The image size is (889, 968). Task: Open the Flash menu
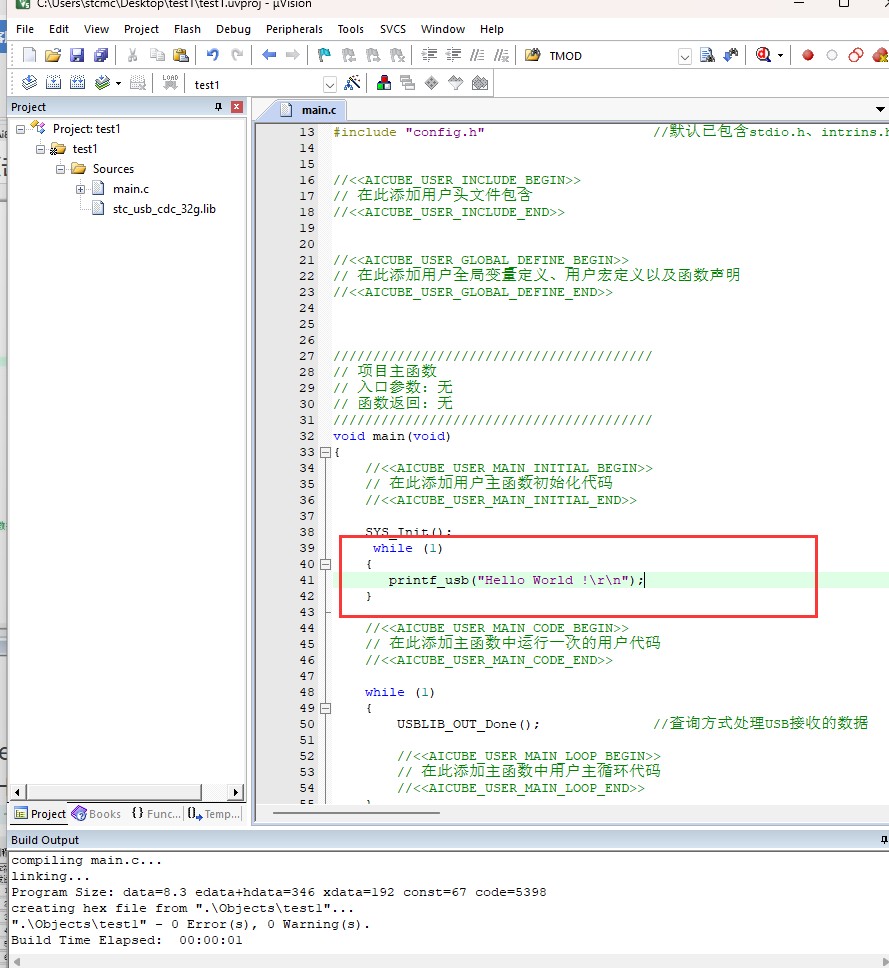click(187, 29)
